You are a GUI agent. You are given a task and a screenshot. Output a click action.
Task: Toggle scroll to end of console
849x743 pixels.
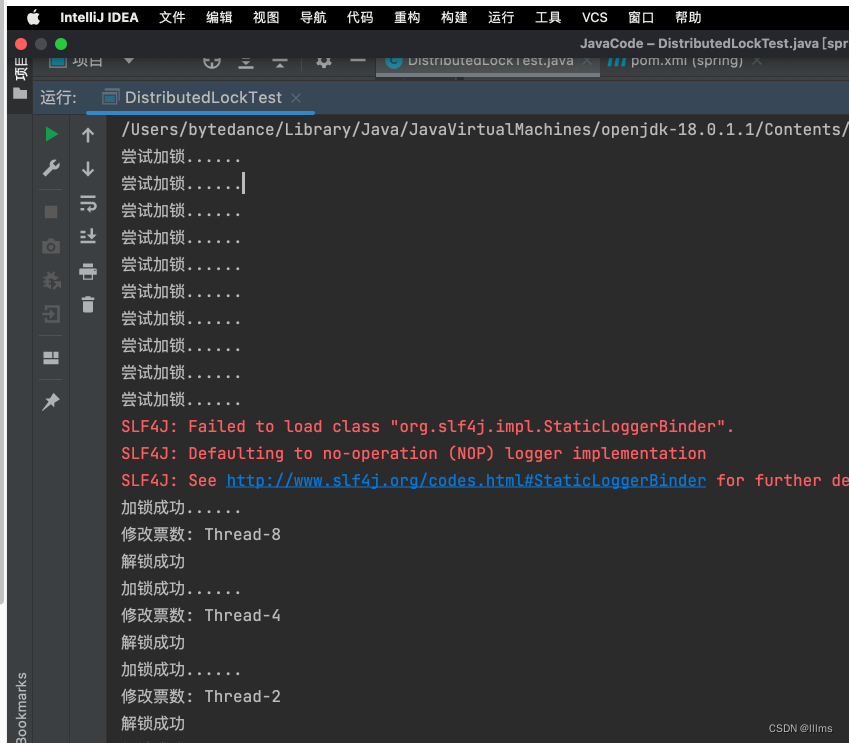[x=88, y=236]
